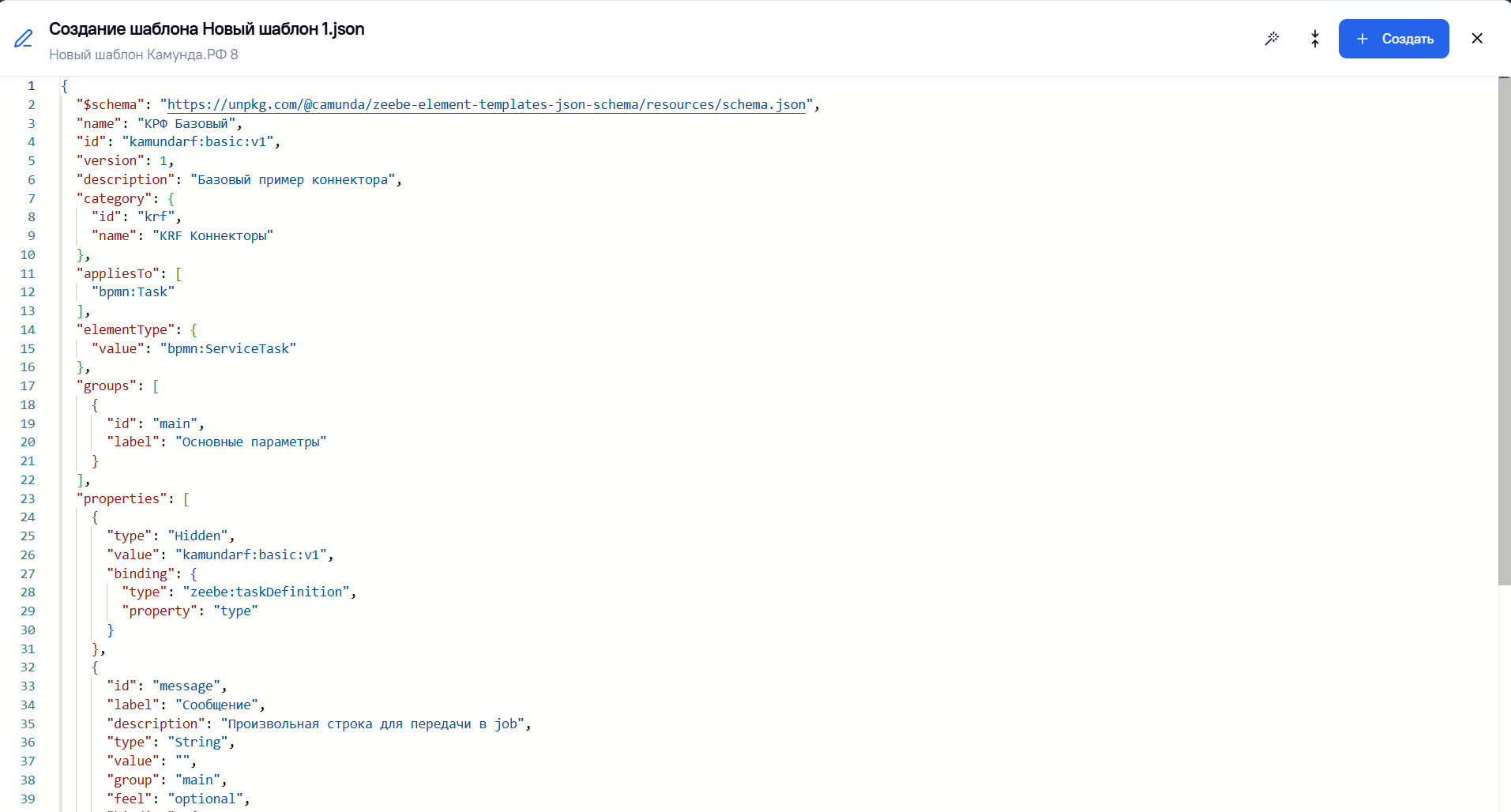Click the "bpmn:Task" value
1511x812 pixels.
coord(133,291)
